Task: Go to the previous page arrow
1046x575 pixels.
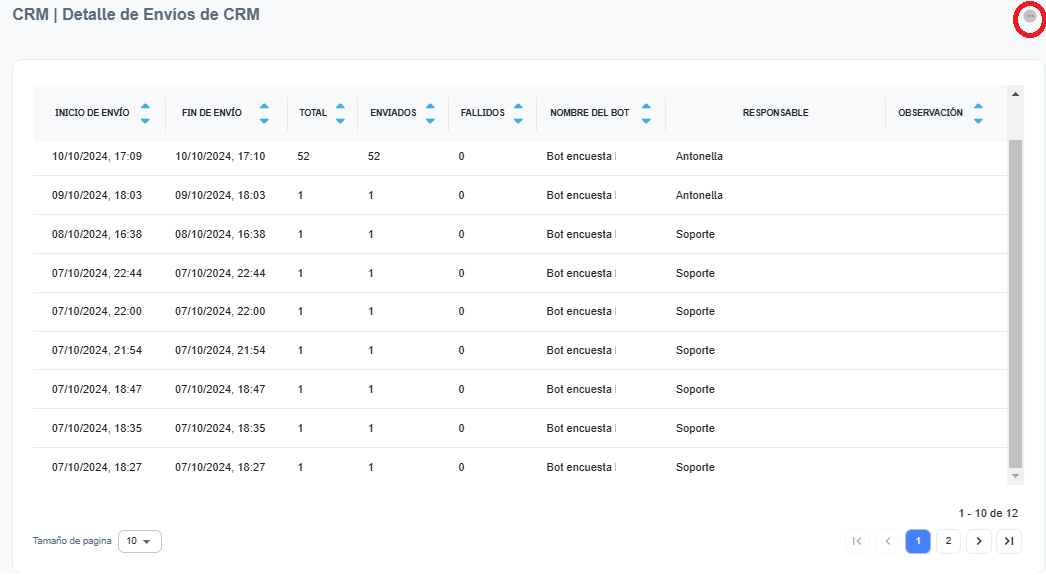Action: 887,541
